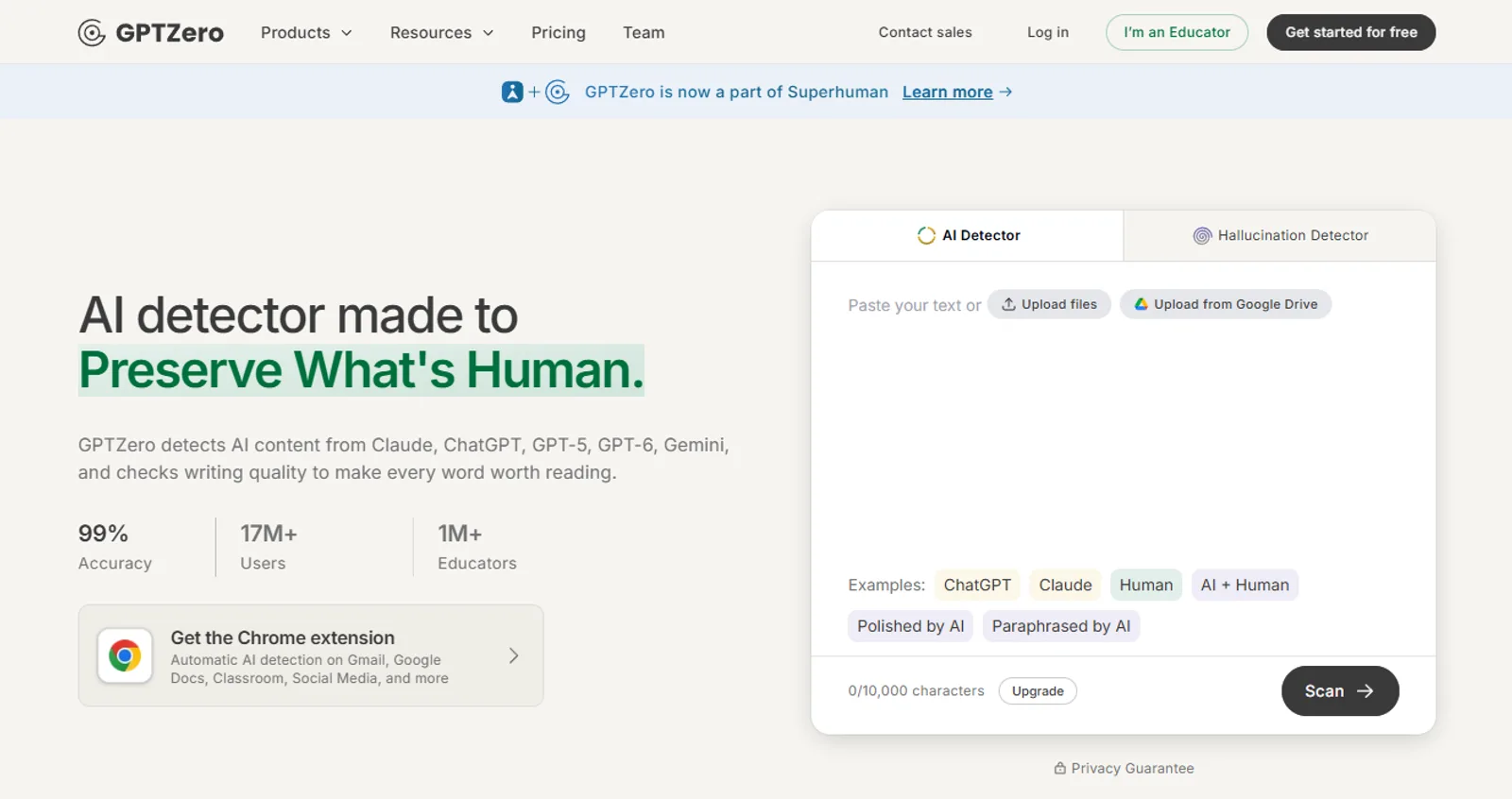
Task: Click the 0/10,000 characters counter
Action: [x=916, y=691]
